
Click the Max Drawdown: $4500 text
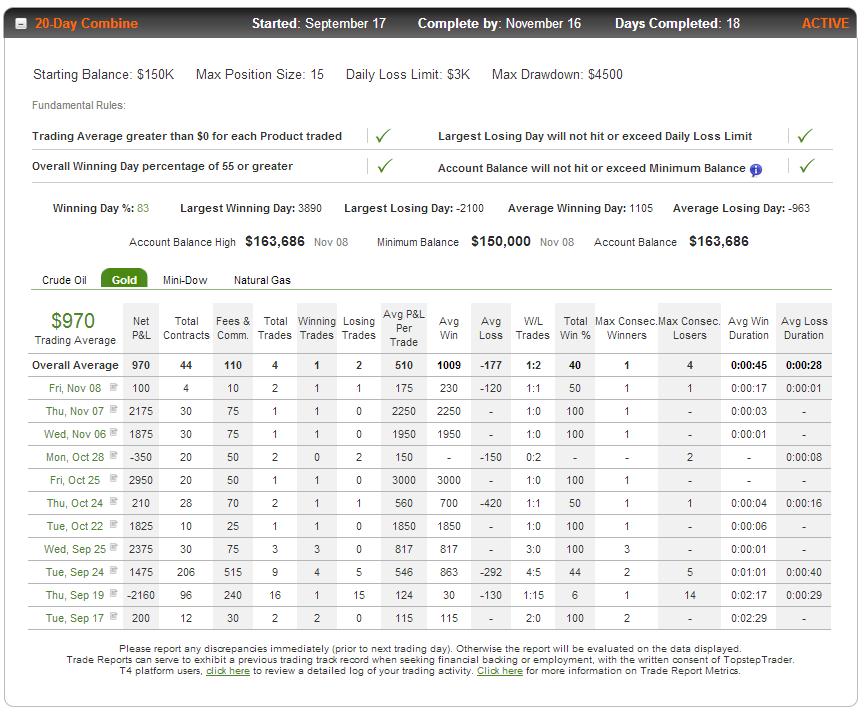(x=557, y=74)
